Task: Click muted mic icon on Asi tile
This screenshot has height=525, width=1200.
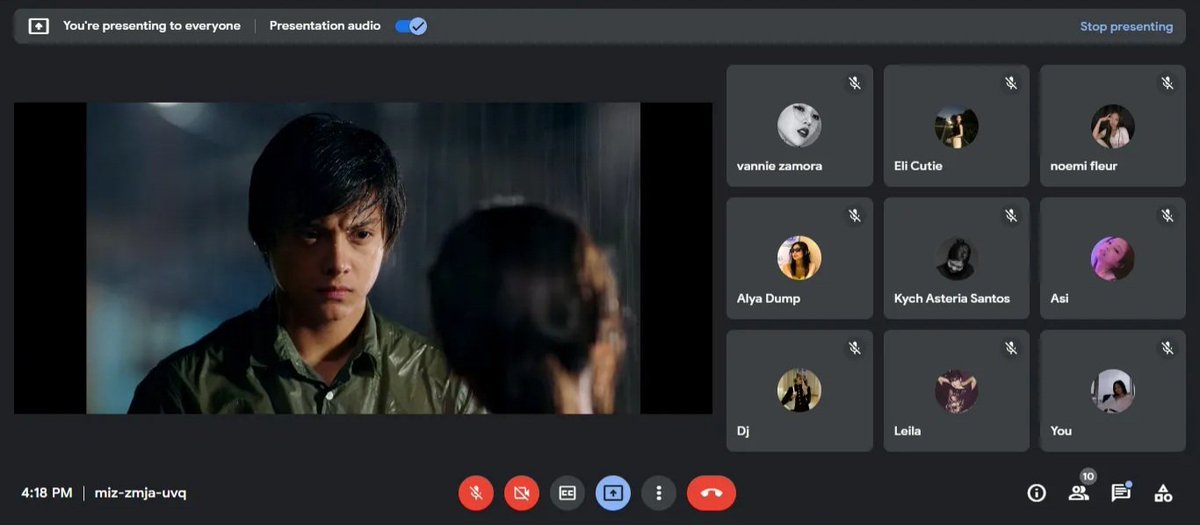Action: pyautogui.click(x=1167, y=216)
